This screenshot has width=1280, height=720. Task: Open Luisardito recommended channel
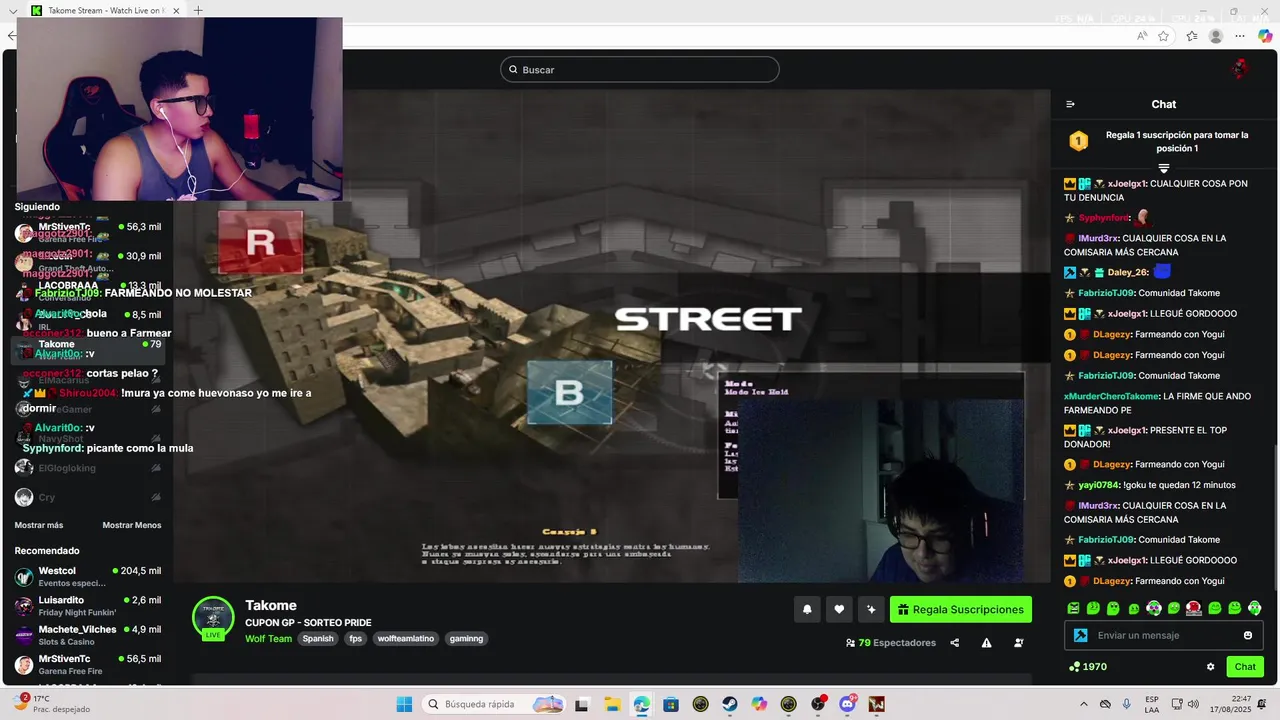point(88,606)
